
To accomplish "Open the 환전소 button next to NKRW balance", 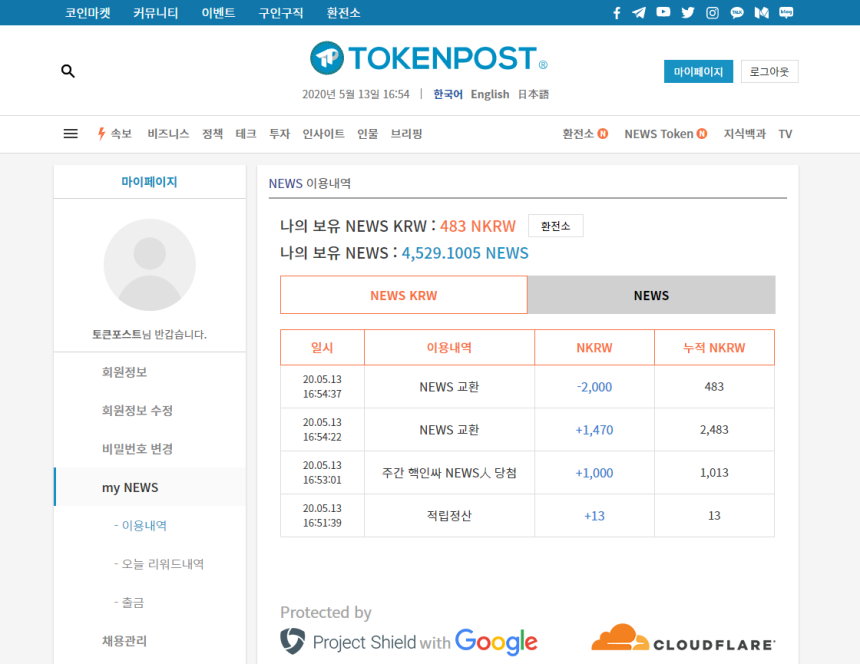I will click(x=555, y=225).
